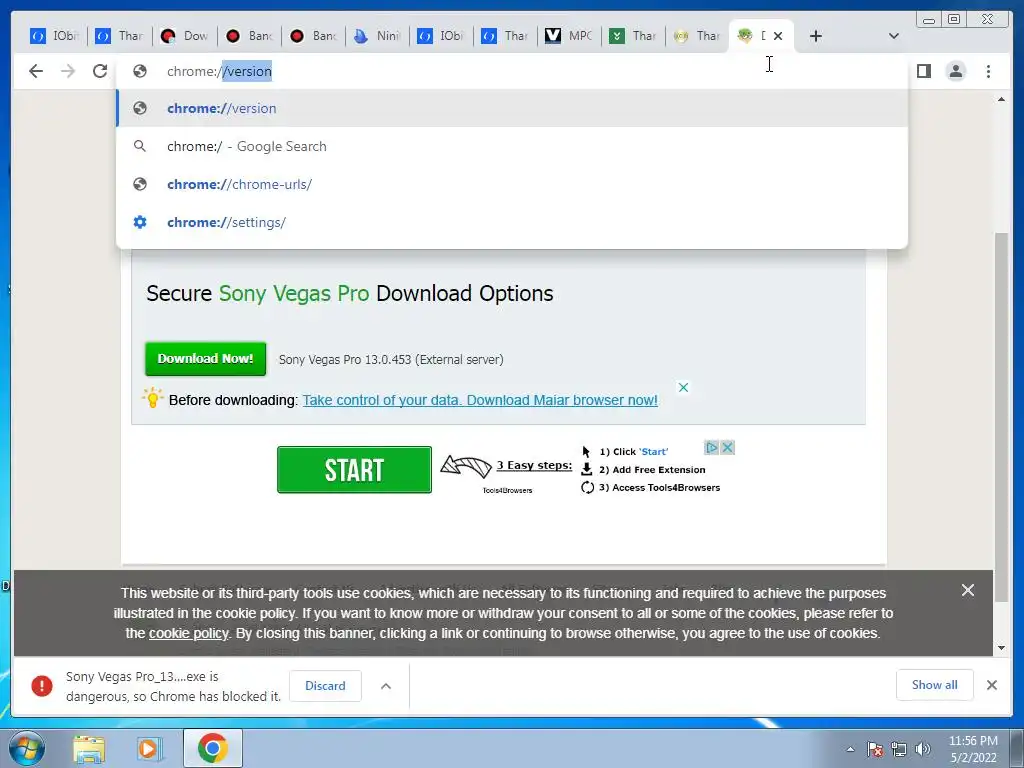
Task: Click the page scrollbar down arrow
Action: 1001,648
